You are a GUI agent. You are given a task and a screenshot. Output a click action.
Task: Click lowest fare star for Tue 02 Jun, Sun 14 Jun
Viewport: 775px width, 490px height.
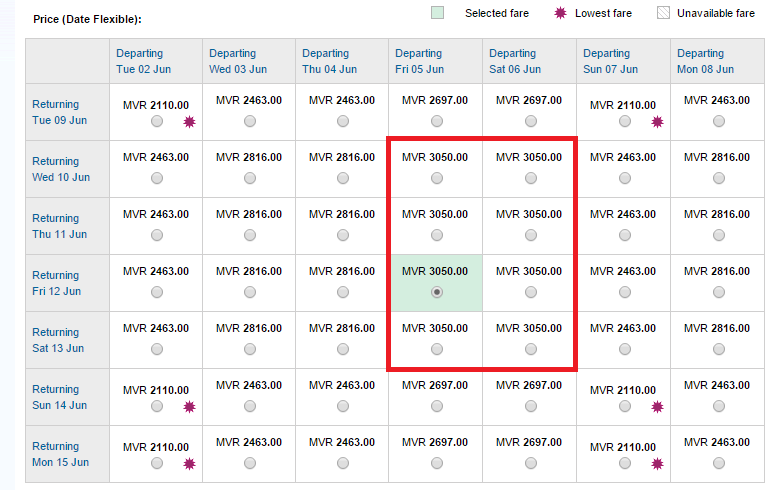coord(189,407)
